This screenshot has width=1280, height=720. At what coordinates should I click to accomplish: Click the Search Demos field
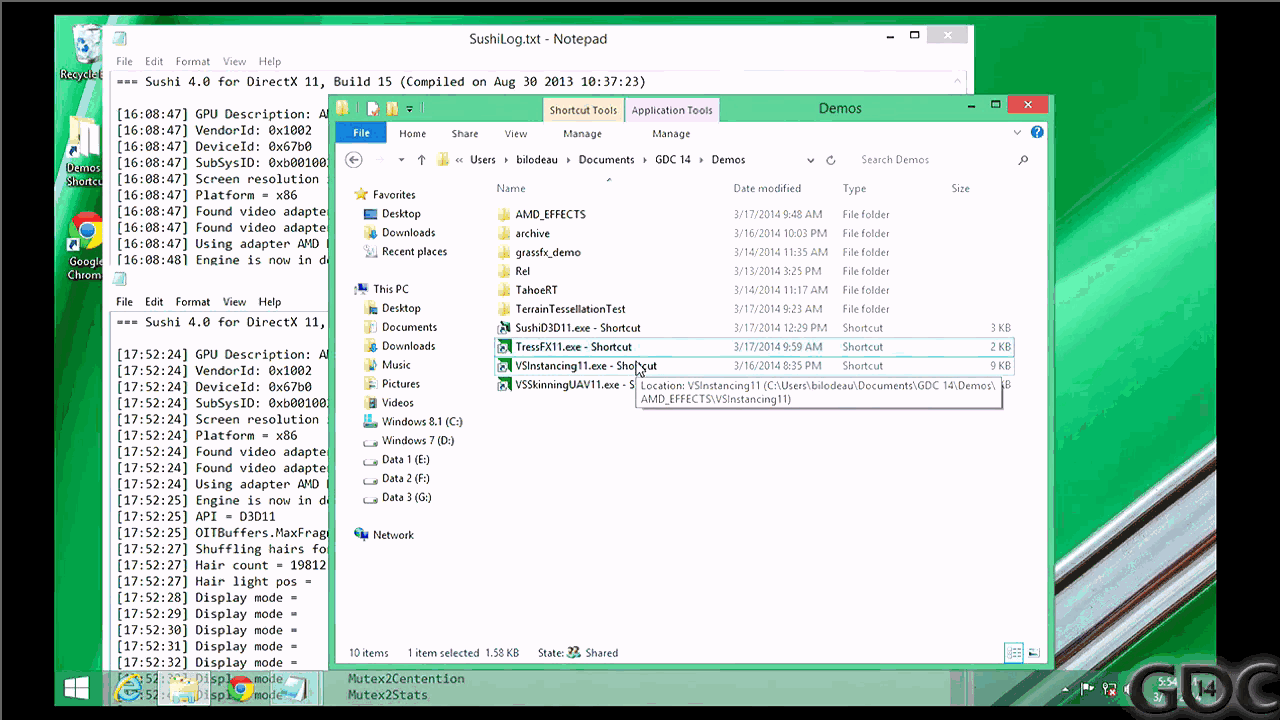(935, 160)
